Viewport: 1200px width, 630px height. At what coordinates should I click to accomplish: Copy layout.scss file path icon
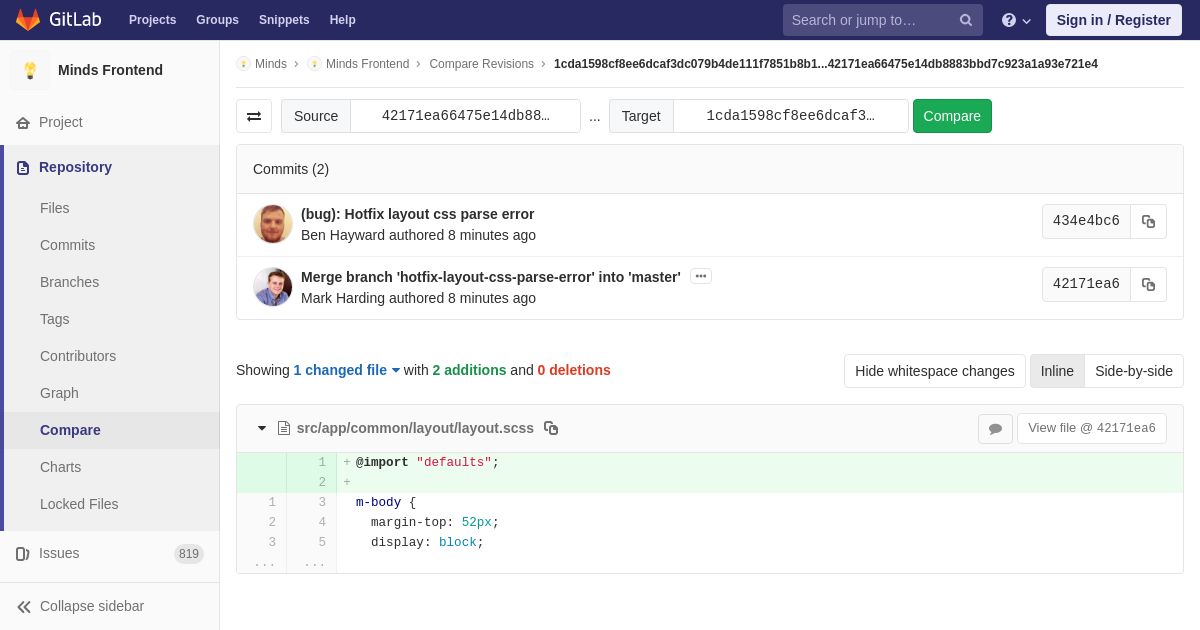click(x=551, y=428)
